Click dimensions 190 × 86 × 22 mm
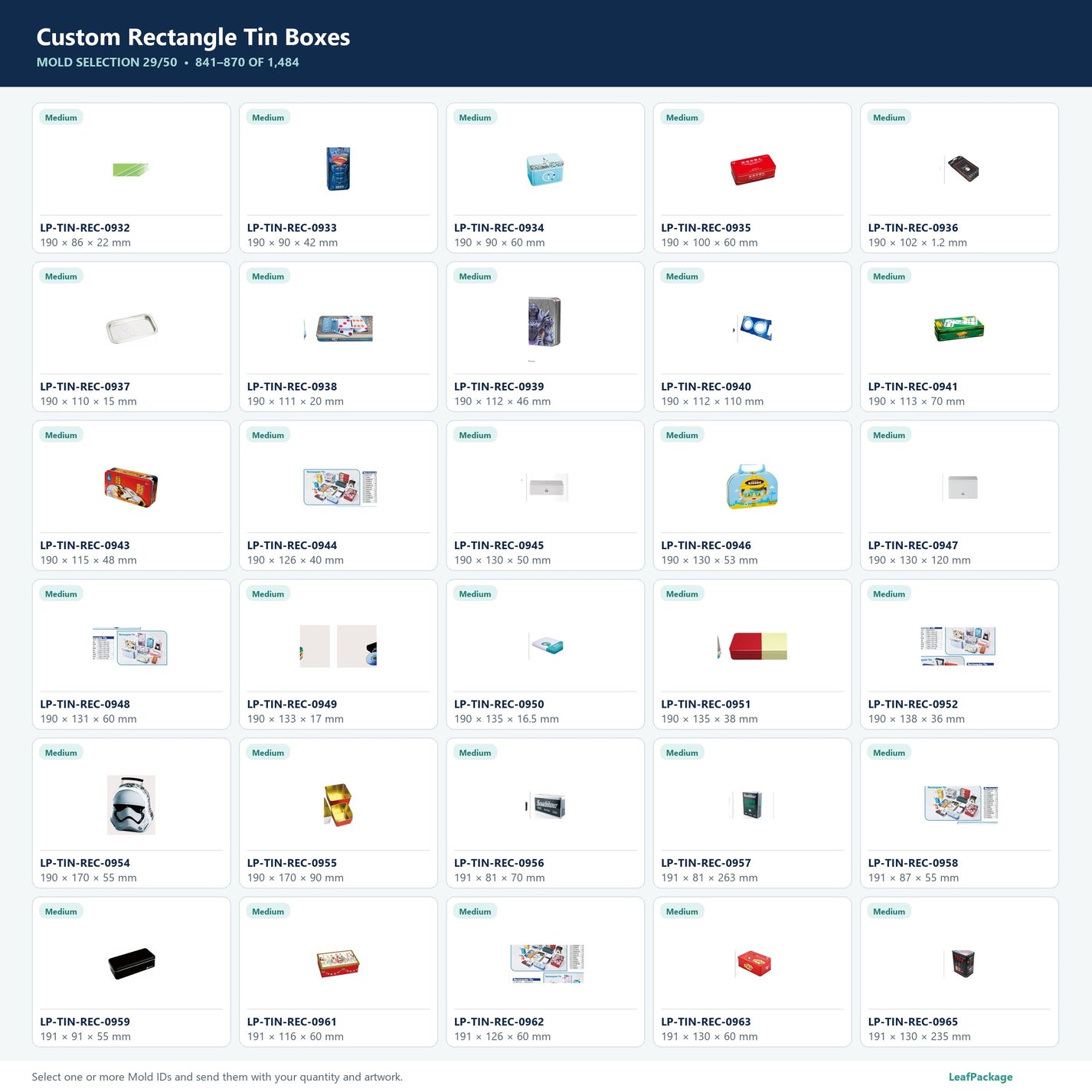 [x=86, y=243]
